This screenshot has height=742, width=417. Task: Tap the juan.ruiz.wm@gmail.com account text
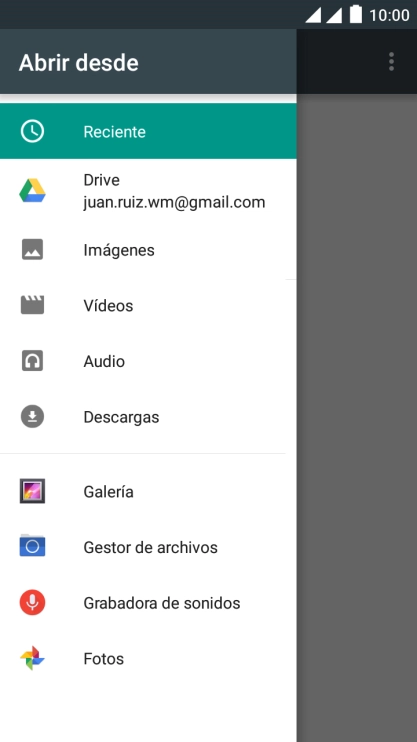[x=174, y=203]
